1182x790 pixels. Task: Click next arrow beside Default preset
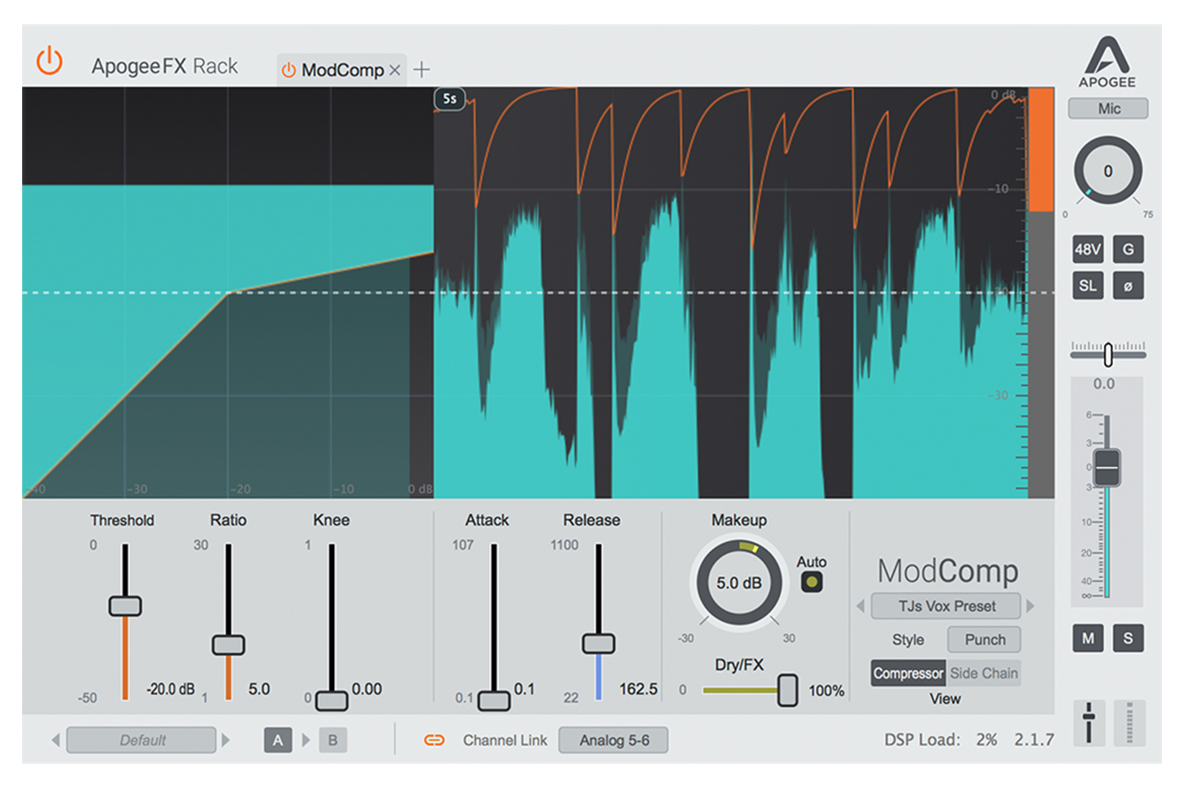click(x=225, y=740)
